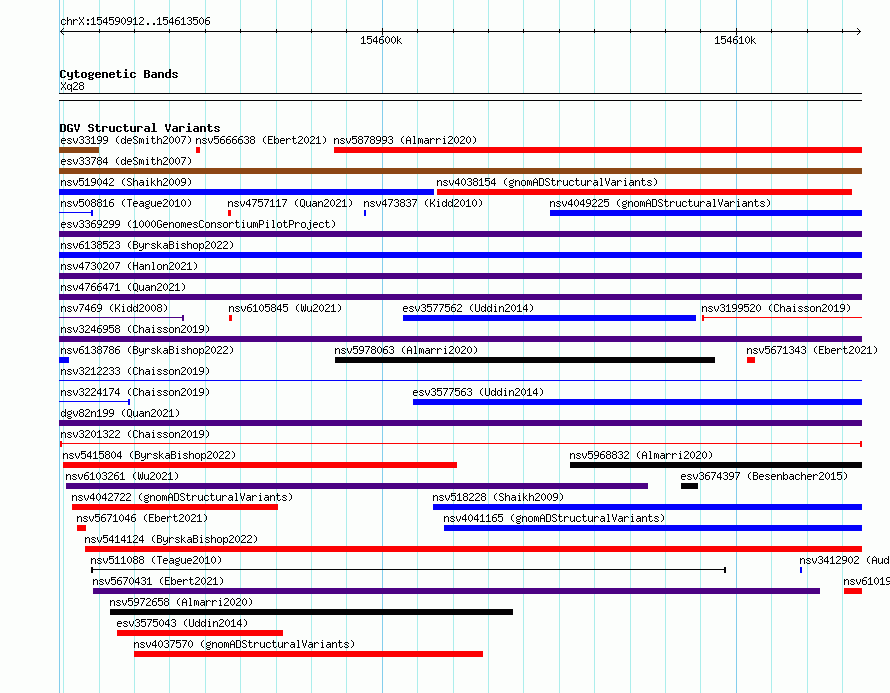Select the nsv4757117 (Quan2021) red marker
Viewport: 890px width, 693px height.
pos(229,213)
